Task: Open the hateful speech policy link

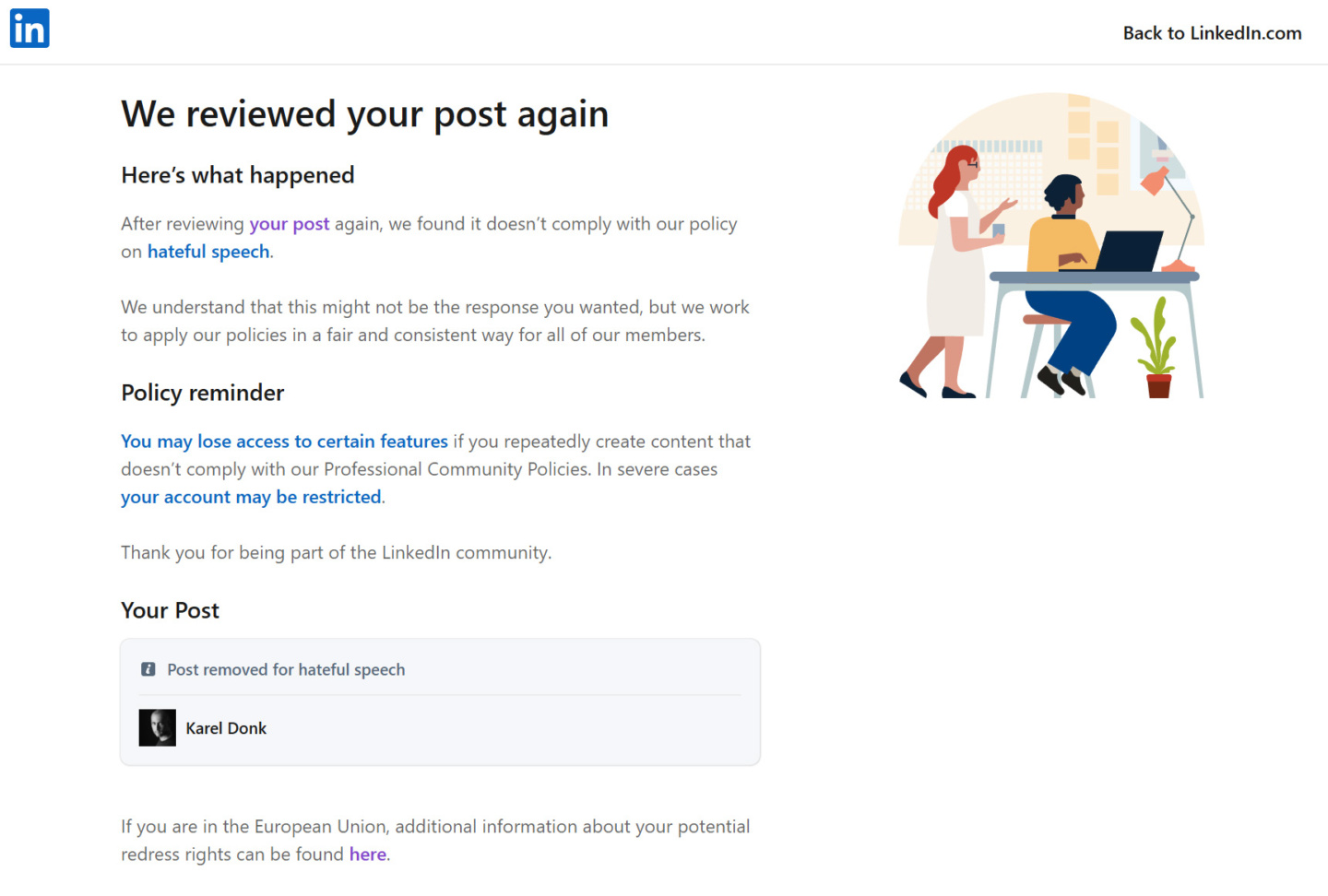Action: point(208,252)
